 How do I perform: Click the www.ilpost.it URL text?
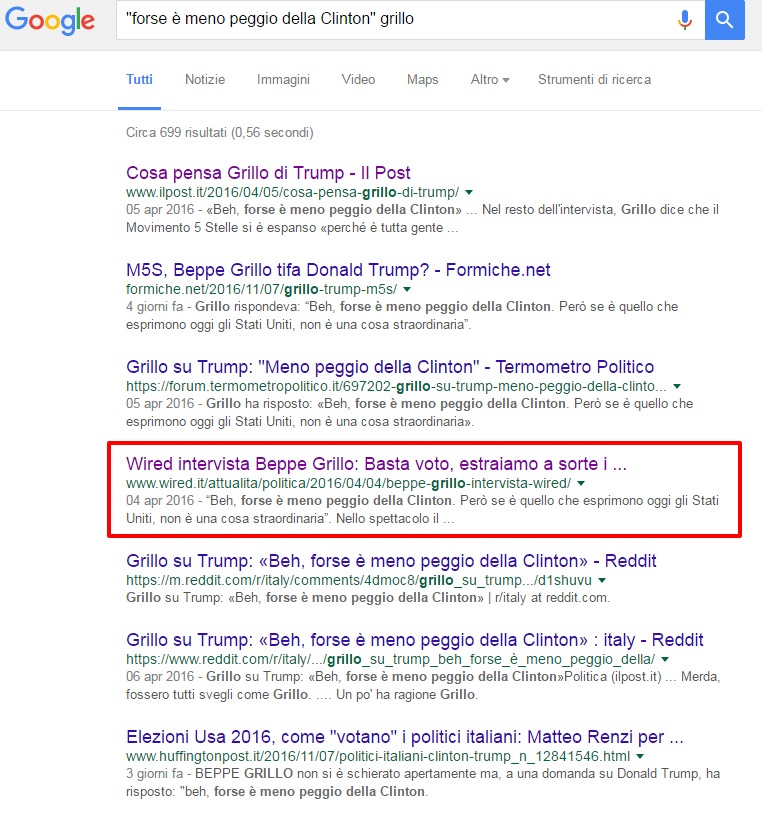pyautogui.click(x=293, y=192)
